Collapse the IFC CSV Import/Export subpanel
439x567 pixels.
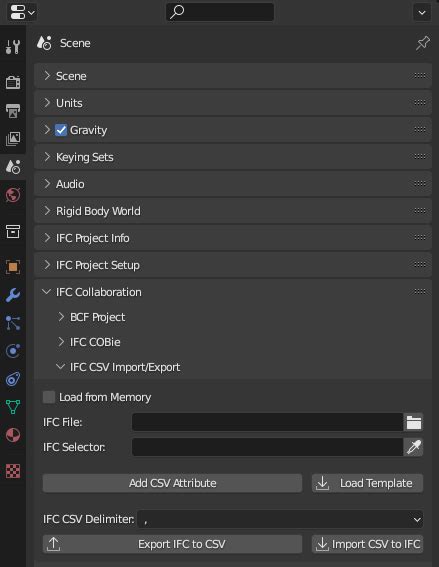61,367
